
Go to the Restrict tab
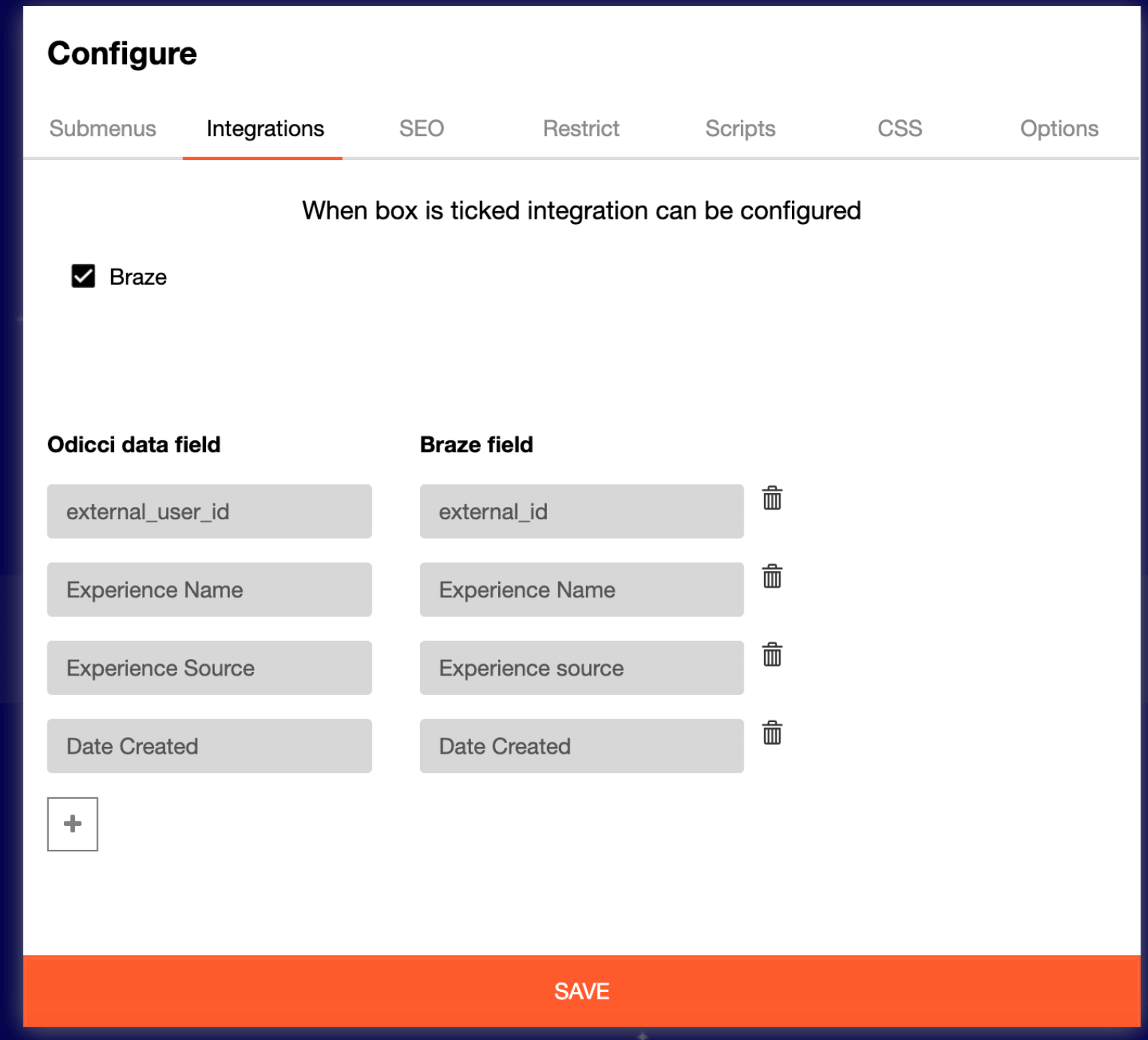[581, 128]
